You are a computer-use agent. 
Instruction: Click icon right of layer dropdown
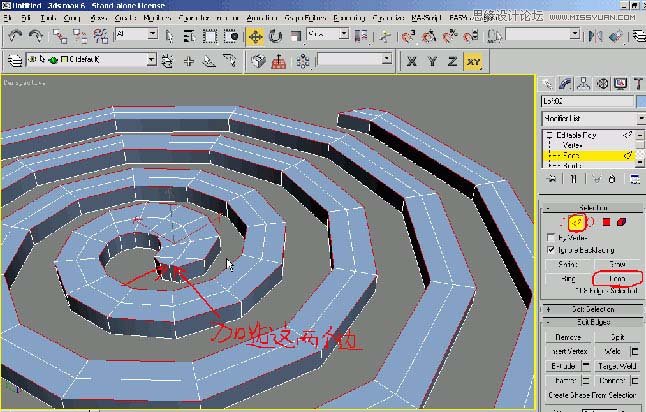[x=167, y=61]
